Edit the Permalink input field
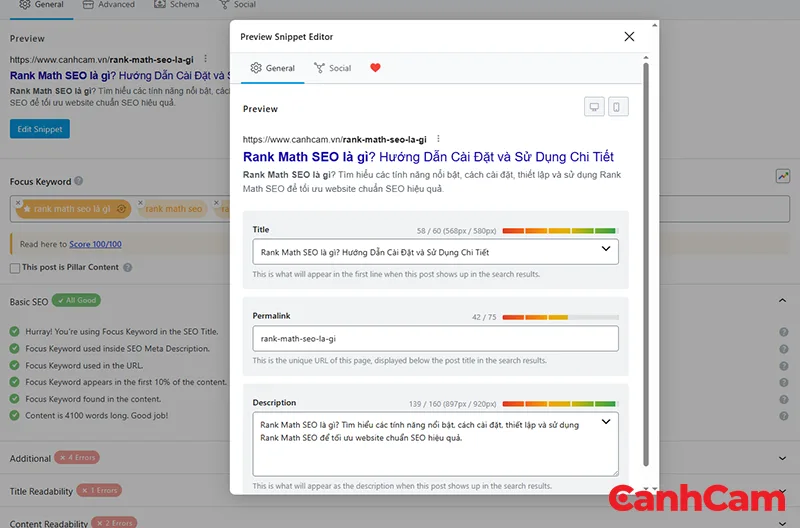 click(x=435, y=338)
